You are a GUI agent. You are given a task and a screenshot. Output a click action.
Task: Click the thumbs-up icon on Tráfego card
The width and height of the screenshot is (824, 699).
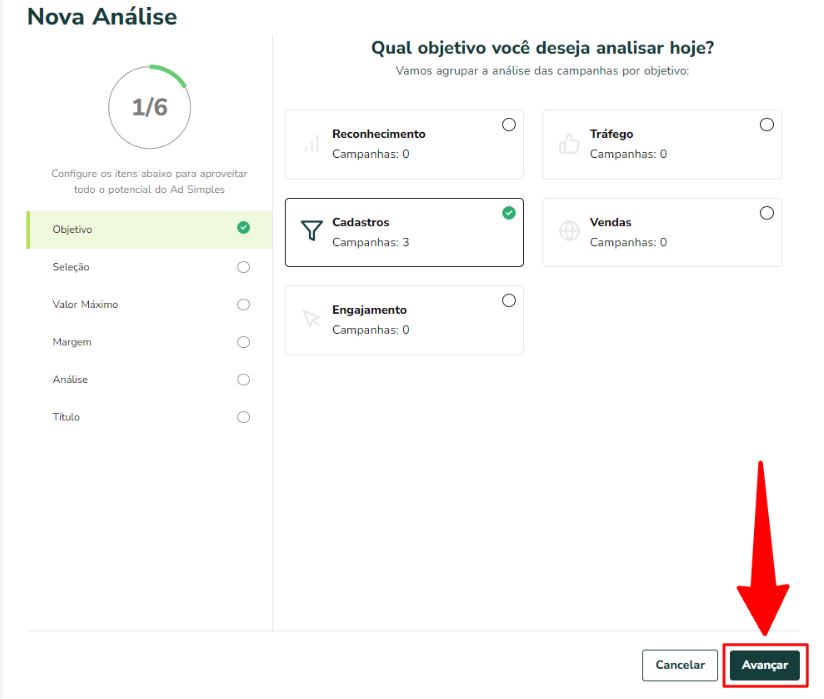(569, 143)
